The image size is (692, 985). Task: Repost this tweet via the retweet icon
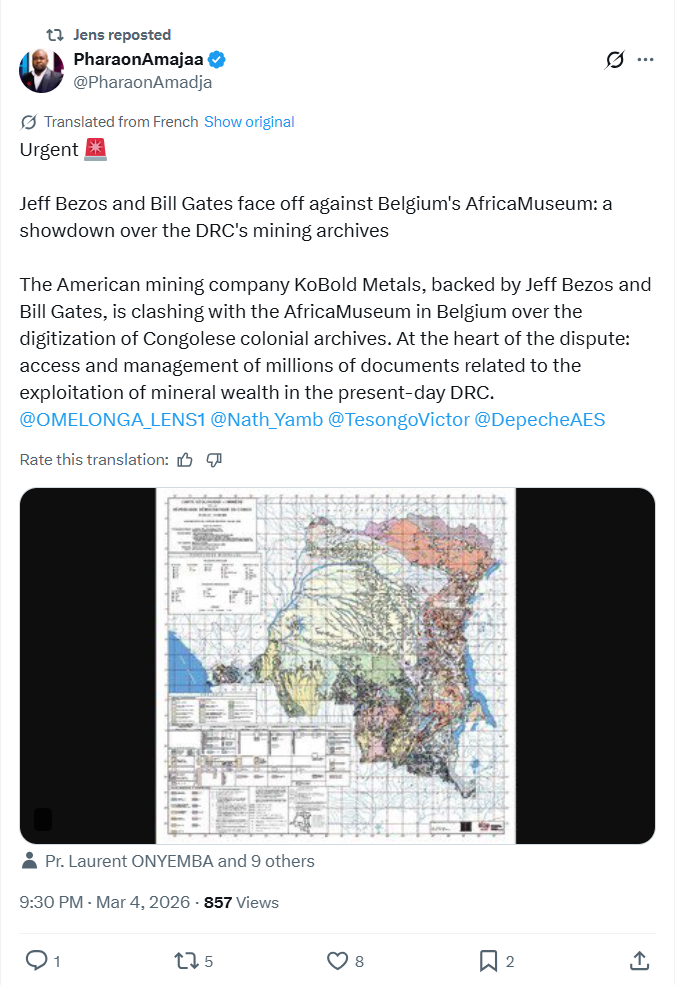click(x=186, y=960)
